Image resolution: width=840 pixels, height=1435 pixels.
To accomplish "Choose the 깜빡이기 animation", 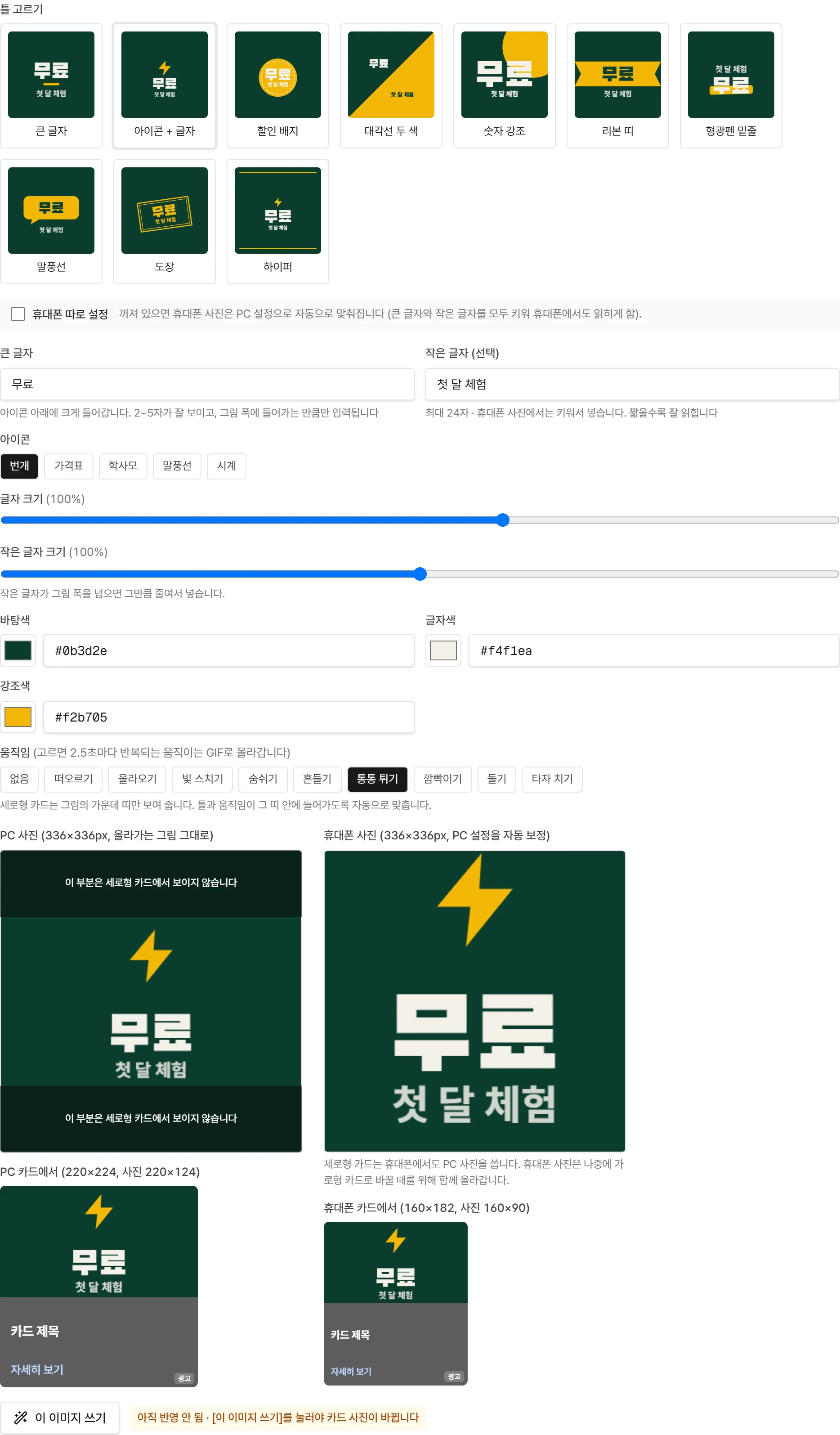I will [x=443, y=779].
